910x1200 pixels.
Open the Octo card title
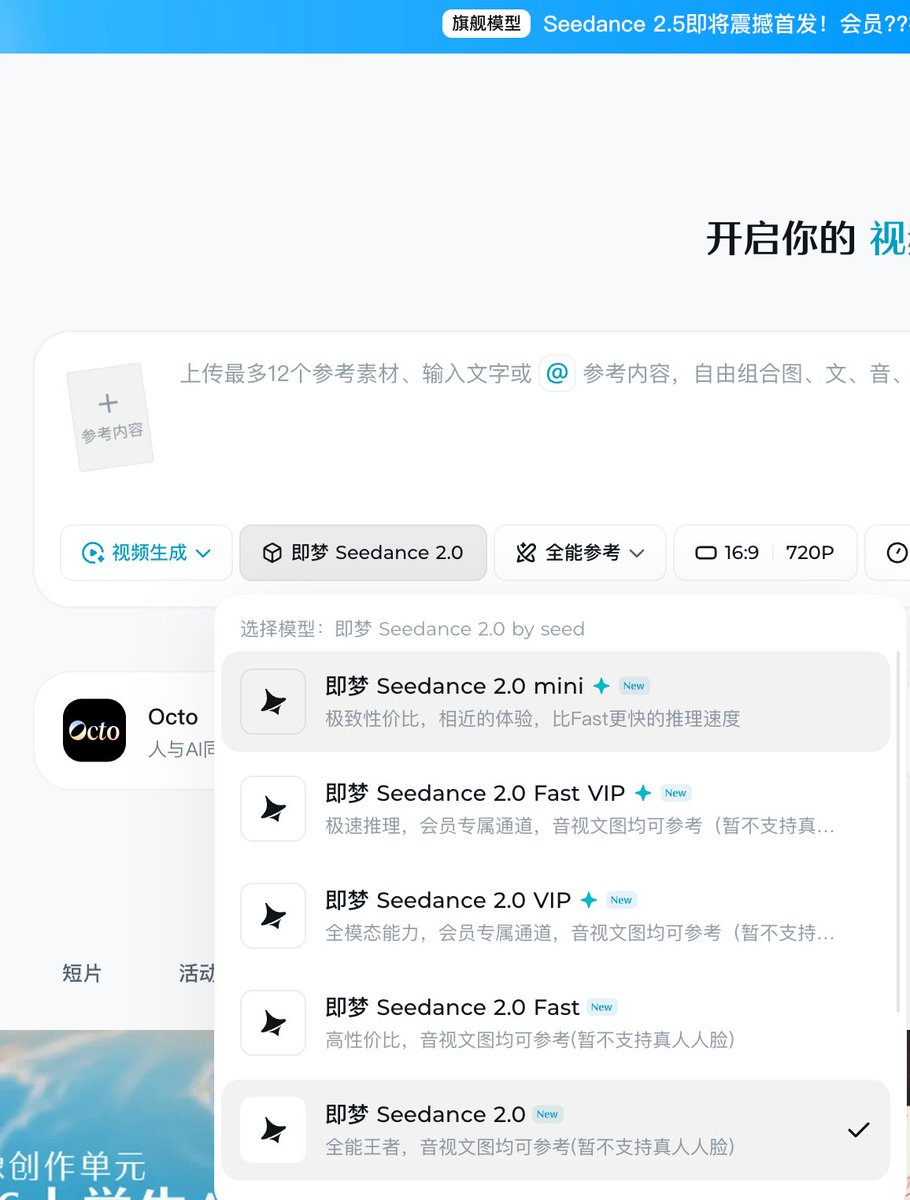[x=173, y=717]
